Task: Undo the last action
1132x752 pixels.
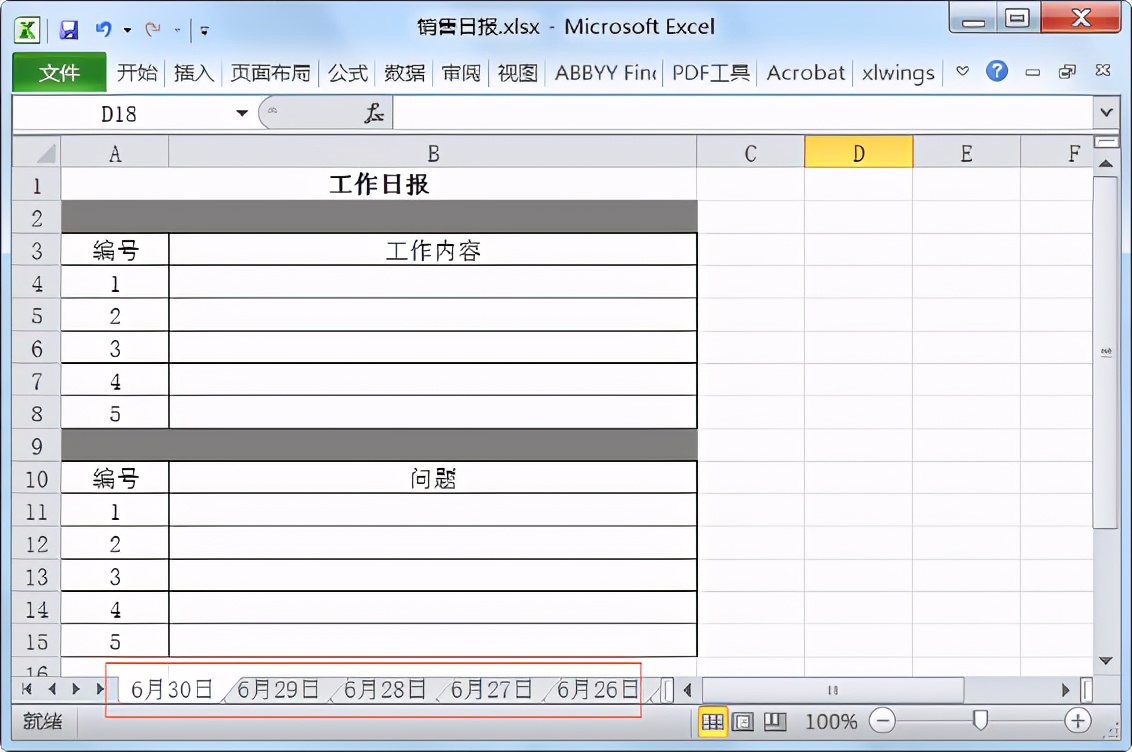Action: (103, 29)
